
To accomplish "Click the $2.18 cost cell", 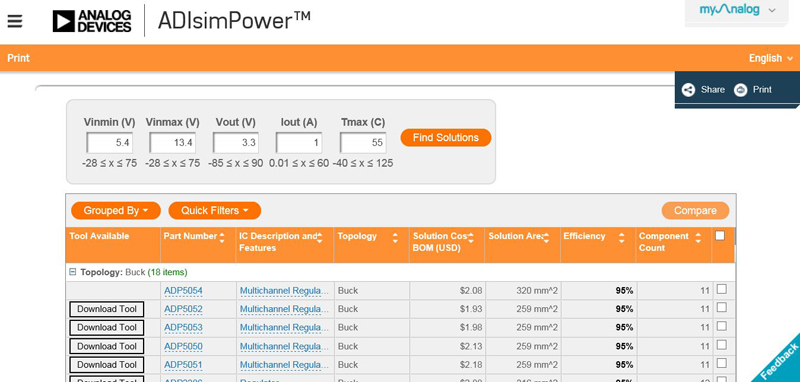I will click(447, 365).
